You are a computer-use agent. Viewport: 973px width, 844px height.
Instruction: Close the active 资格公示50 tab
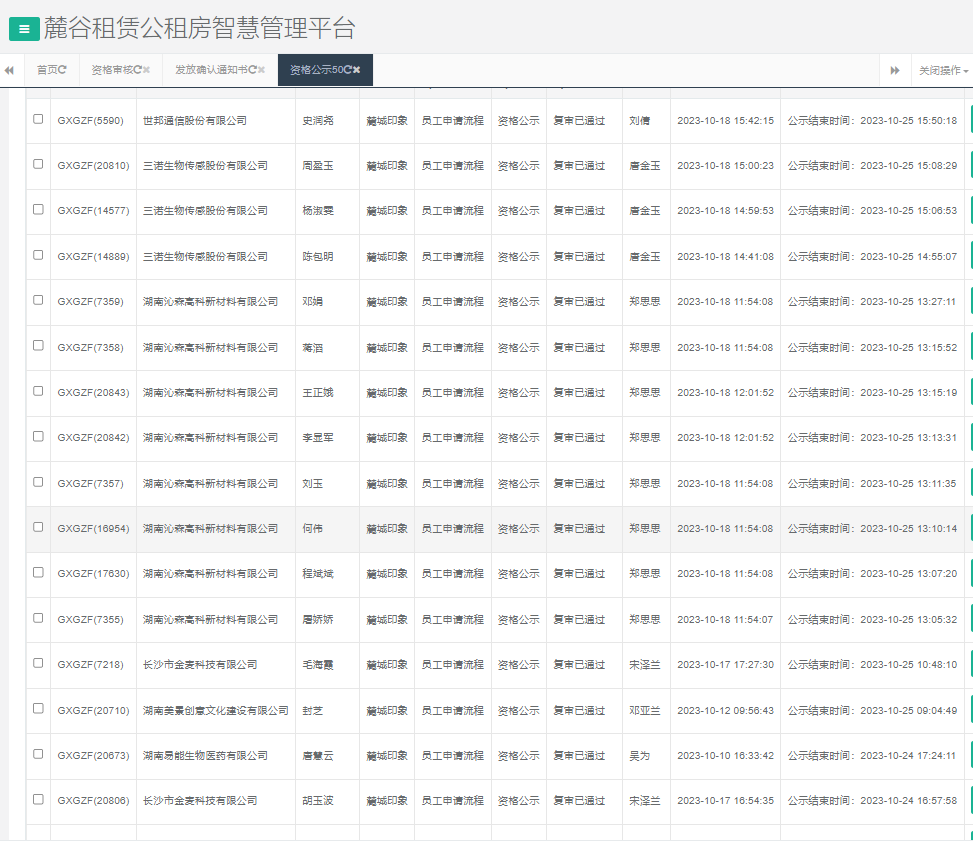[356, 70]
